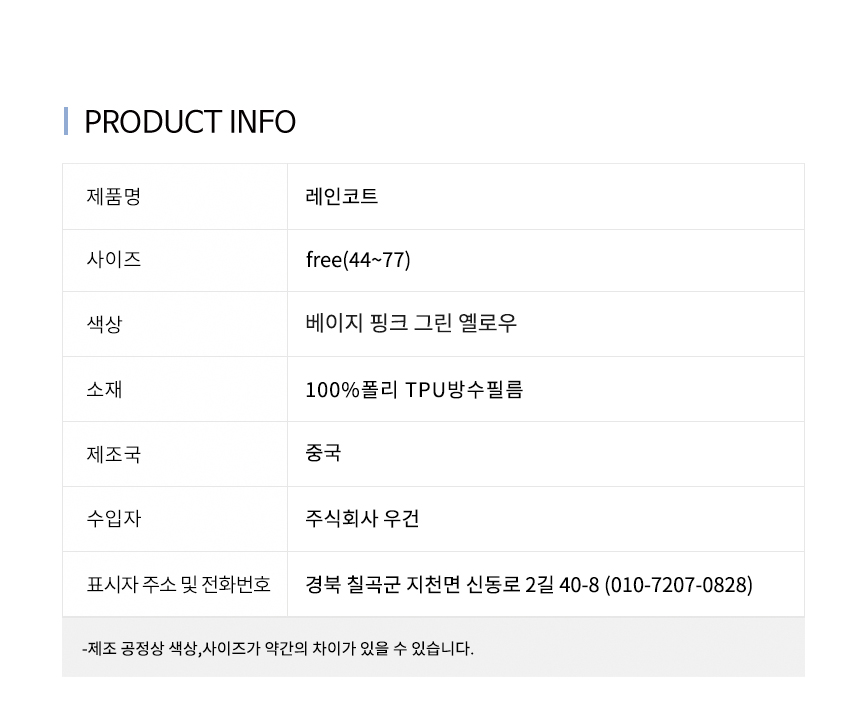Click the free(44~77) size value
Screen dimensions: 860x705
tap(358, 261)
